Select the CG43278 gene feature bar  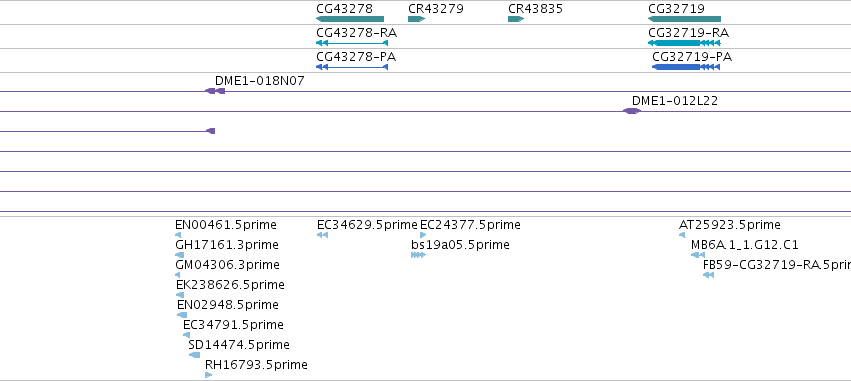point(350,19)
